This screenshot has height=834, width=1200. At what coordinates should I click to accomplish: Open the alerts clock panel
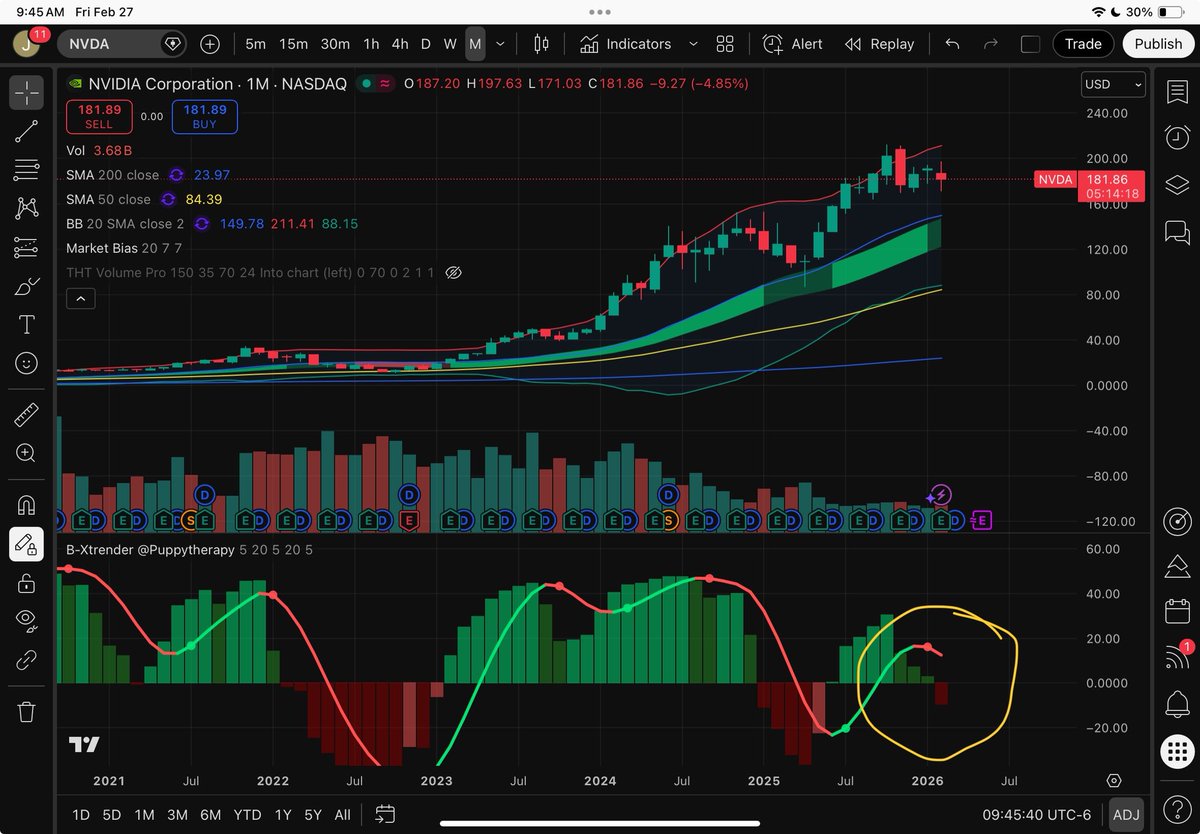coord(1177,137)
